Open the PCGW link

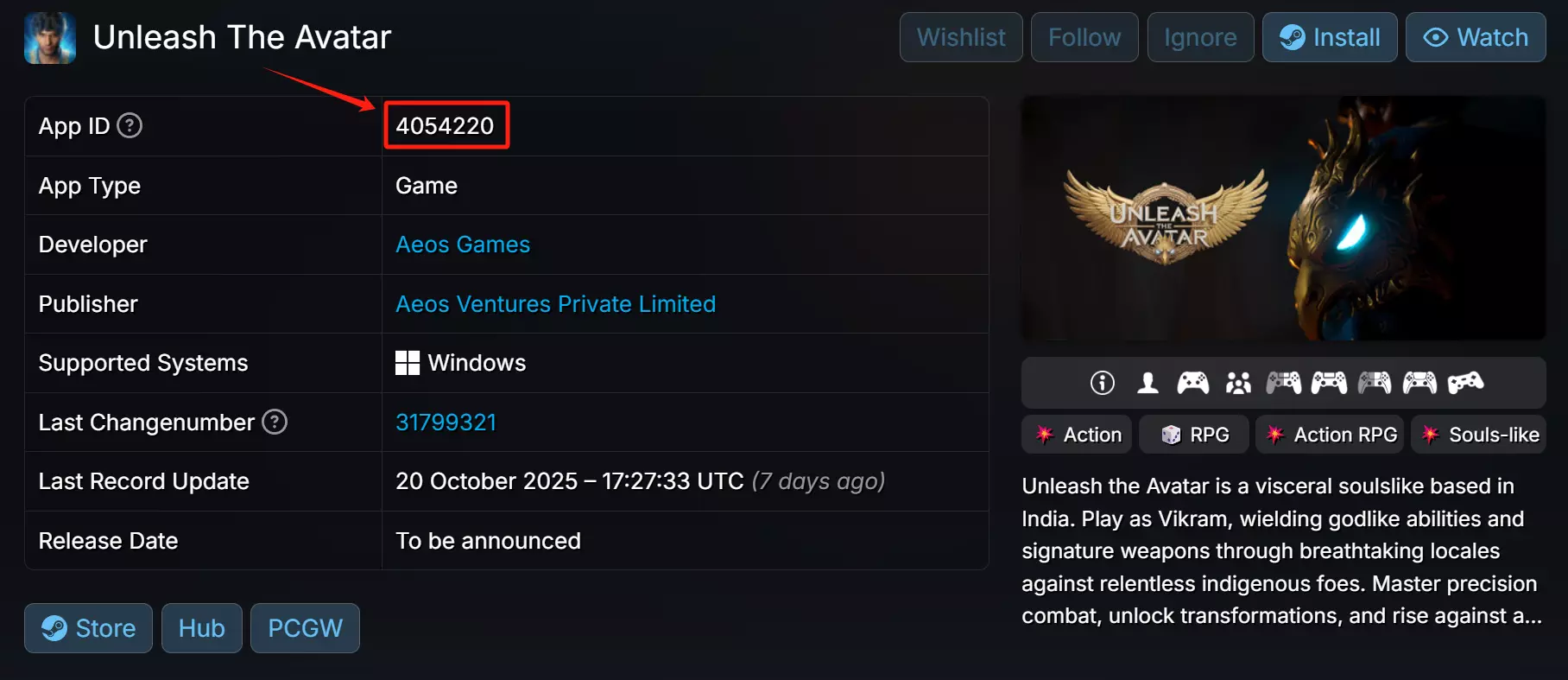click(x=305, y=628)
